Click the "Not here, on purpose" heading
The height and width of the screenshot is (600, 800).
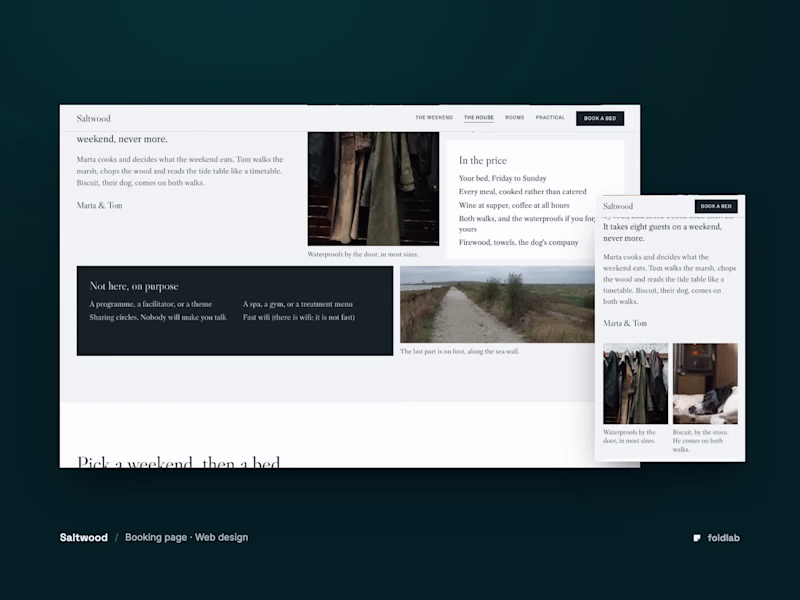pos(134,286)
